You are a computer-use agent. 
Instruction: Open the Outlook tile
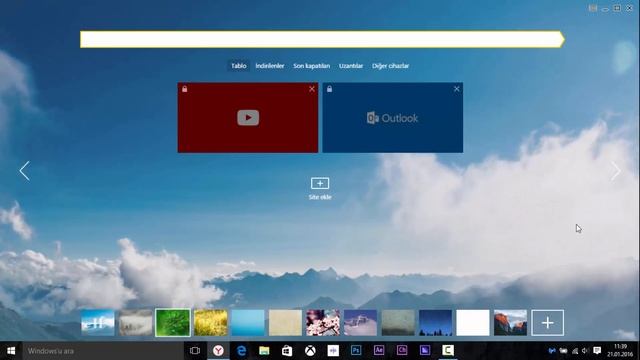393,118
